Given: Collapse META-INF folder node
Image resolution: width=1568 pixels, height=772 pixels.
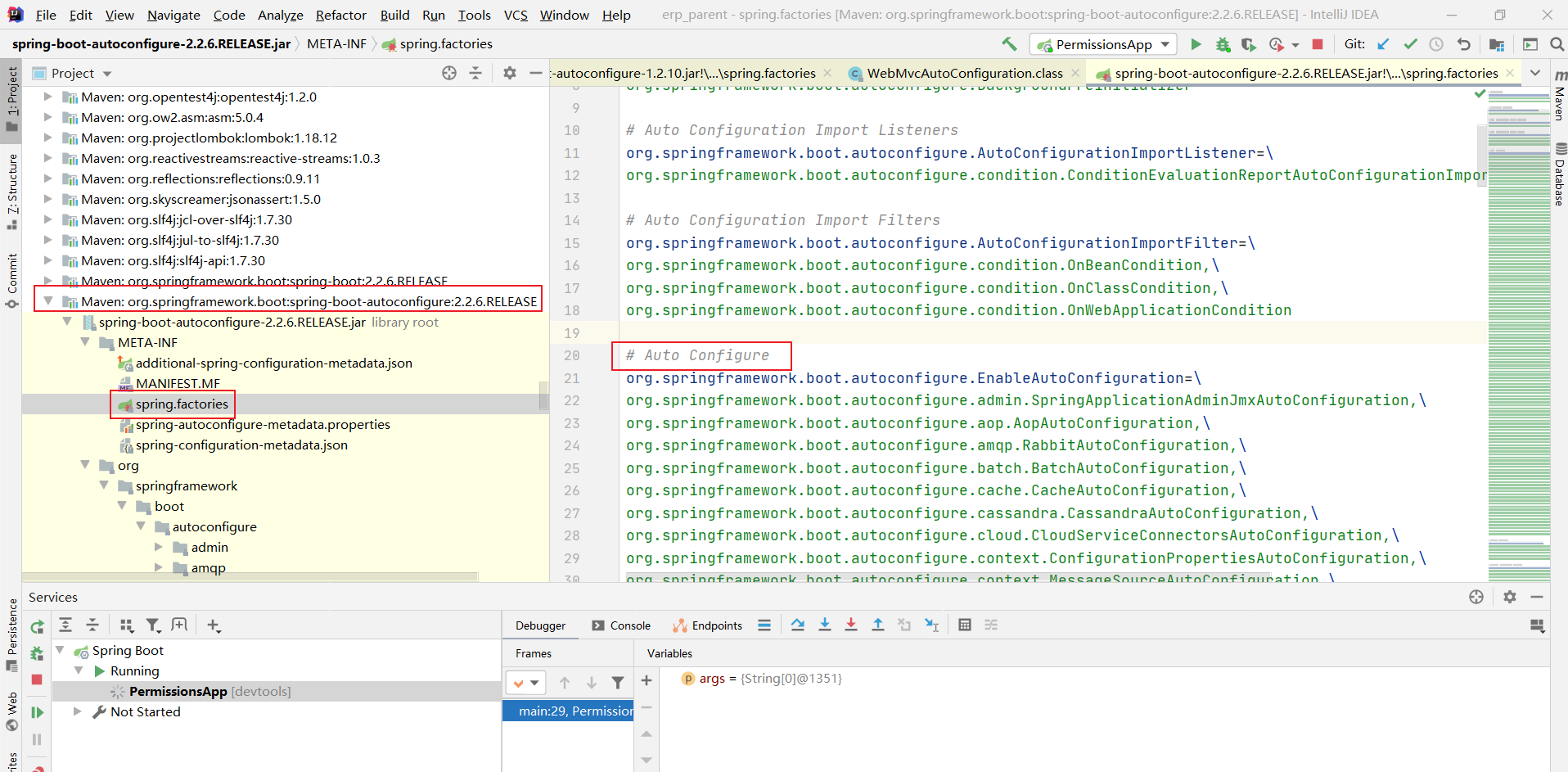Looking at the screenshot, I should [85, 342].
